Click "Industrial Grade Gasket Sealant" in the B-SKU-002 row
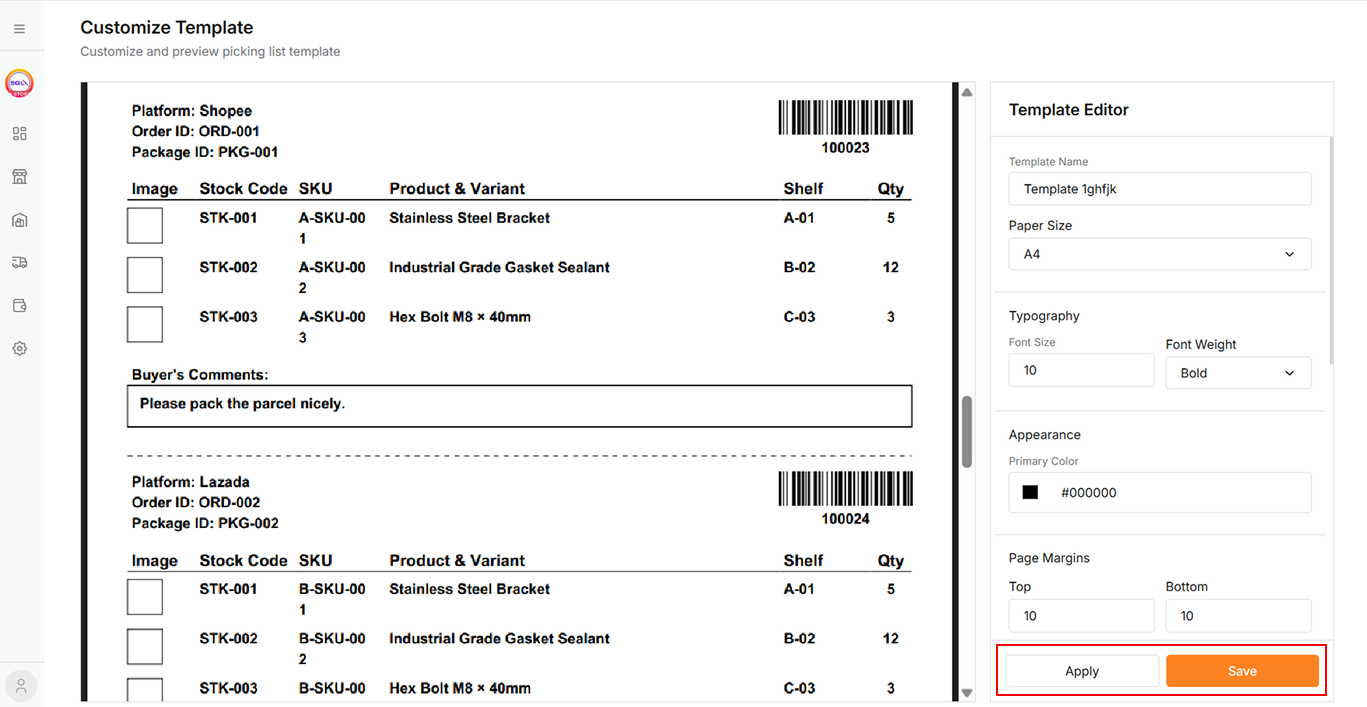 click(499, 638)
